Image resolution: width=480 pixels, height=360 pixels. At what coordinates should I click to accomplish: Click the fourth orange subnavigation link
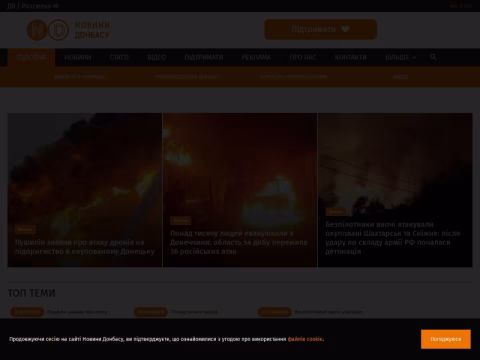(x=400, y=77)
